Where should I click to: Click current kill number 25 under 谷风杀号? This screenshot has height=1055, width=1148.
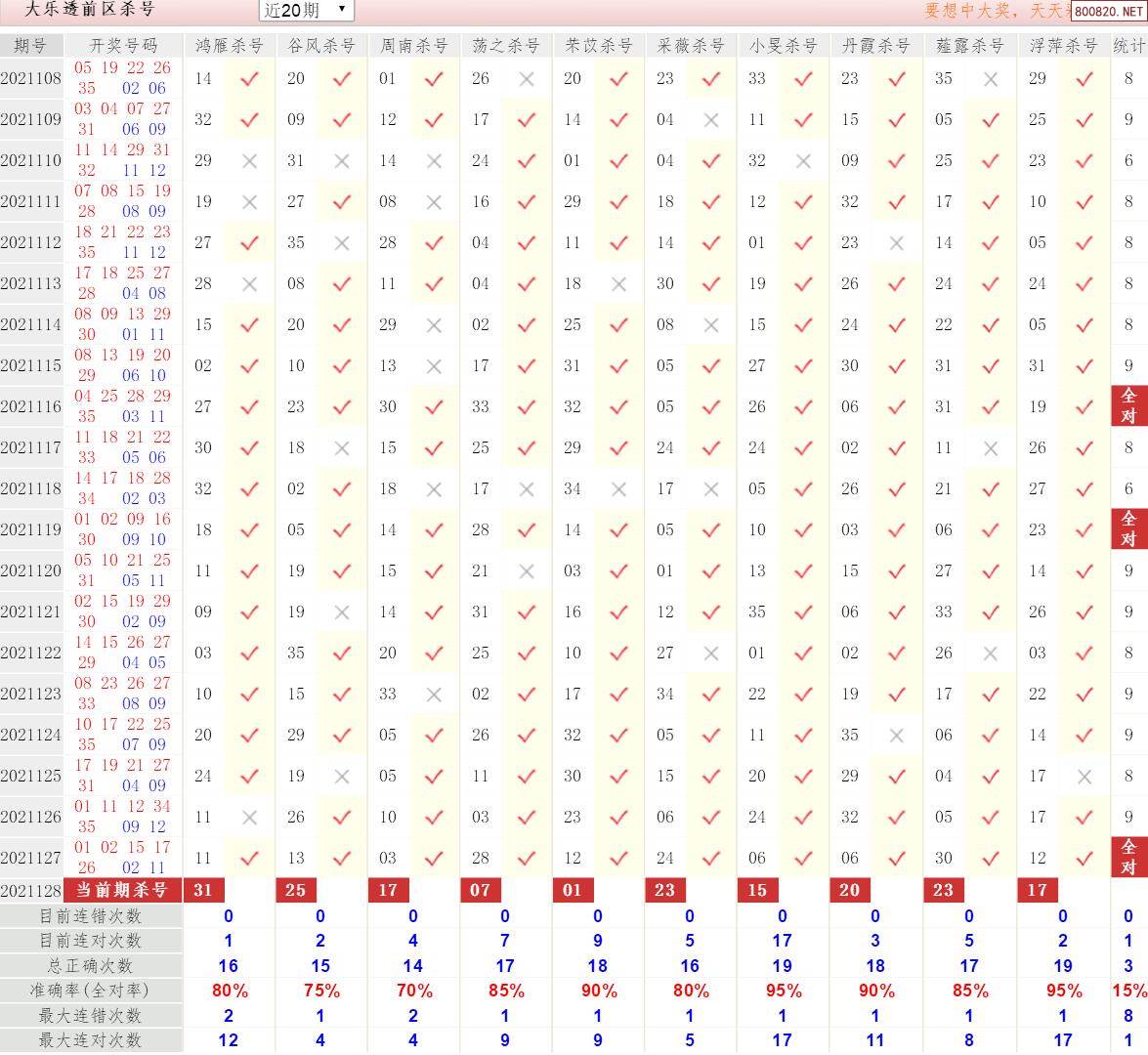tap(296, 890)
